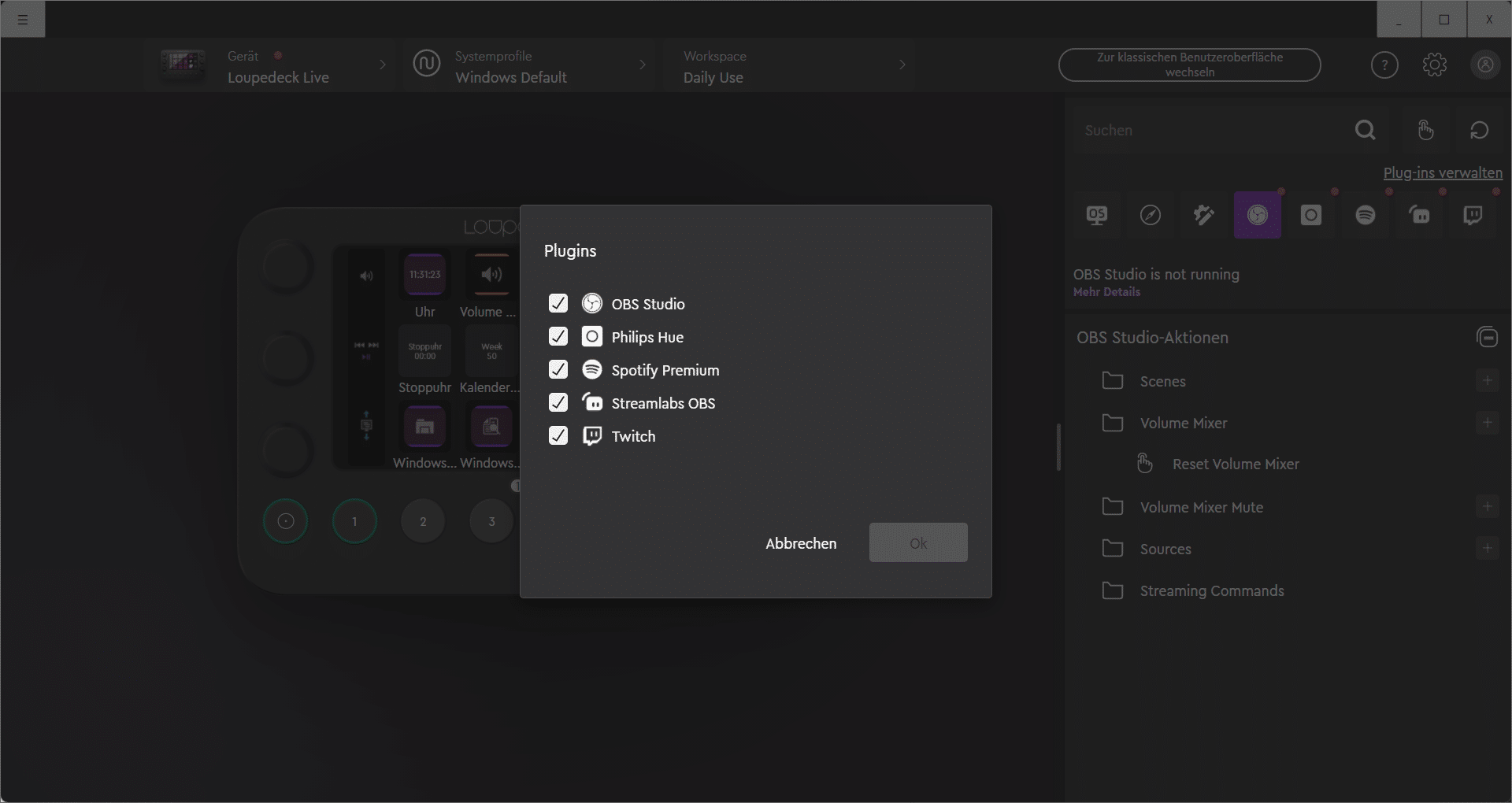Open the hamburger menu
This screenshot has height=803, width=1512.
coord(23,19)
